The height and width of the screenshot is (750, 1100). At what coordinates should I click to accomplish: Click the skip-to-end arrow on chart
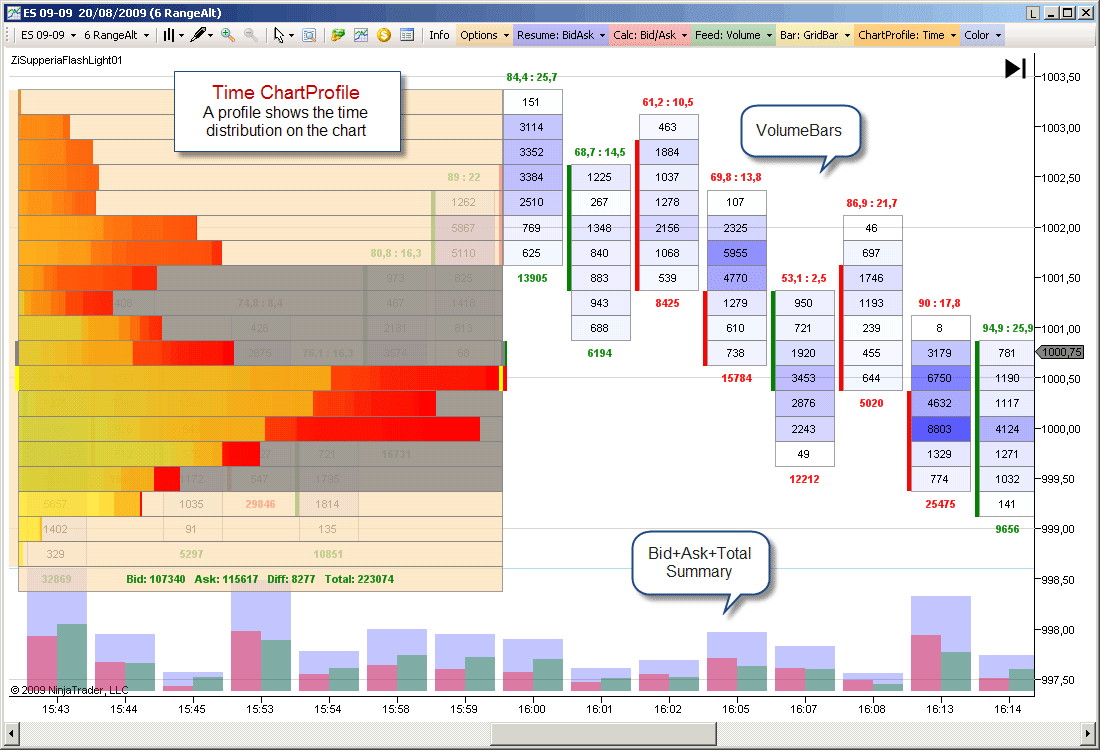point(1015,68)
